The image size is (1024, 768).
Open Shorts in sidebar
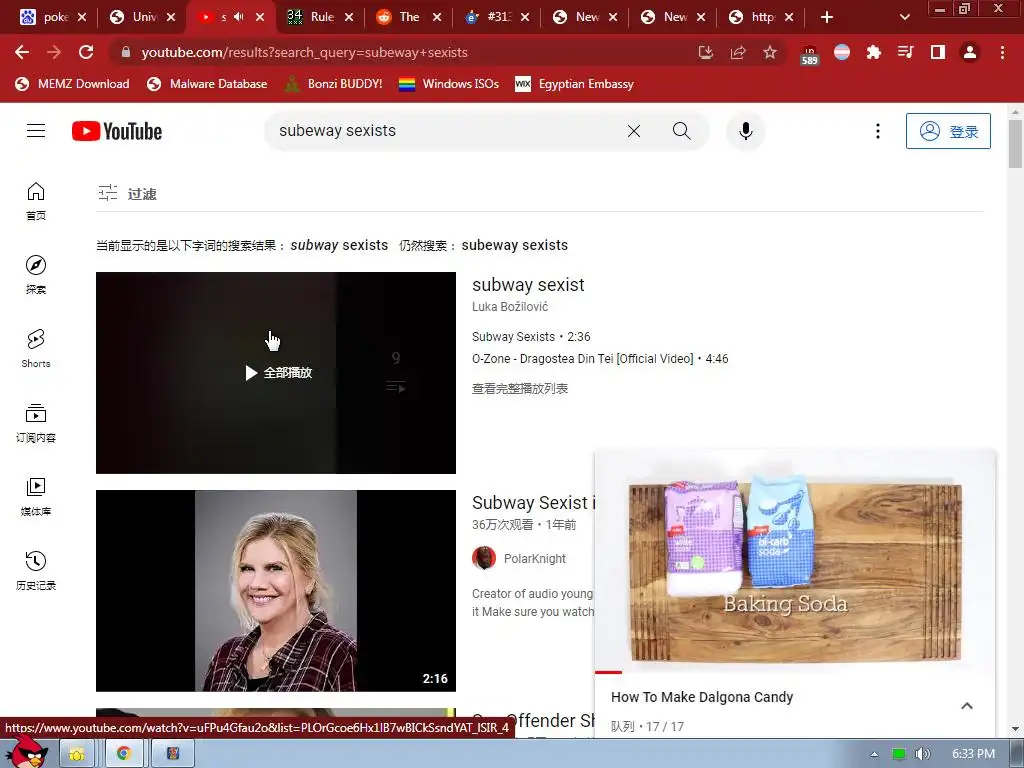tap(36, 349)
